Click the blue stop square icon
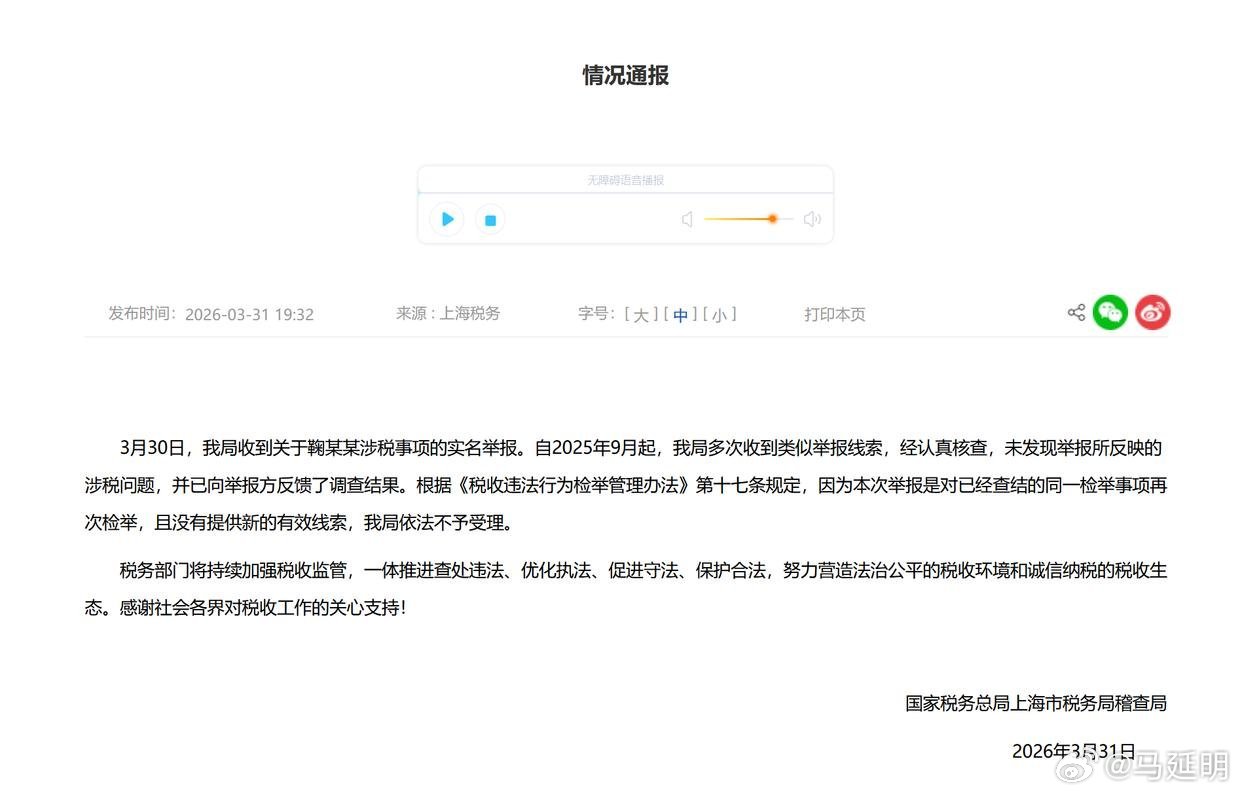The height and width of the screenshot is (795, 1242). click(490, 219)
